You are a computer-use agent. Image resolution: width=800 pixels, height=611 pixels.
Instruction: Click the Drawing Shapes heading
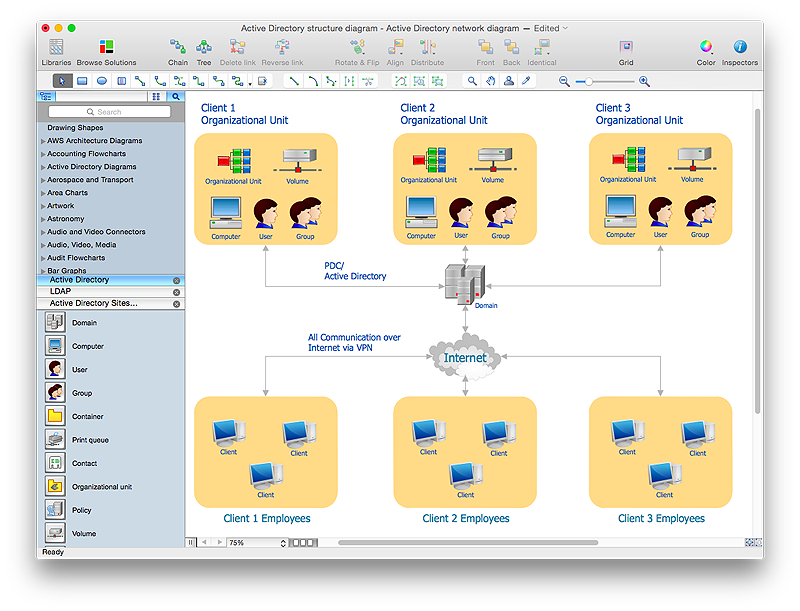[x=75, y=128]
